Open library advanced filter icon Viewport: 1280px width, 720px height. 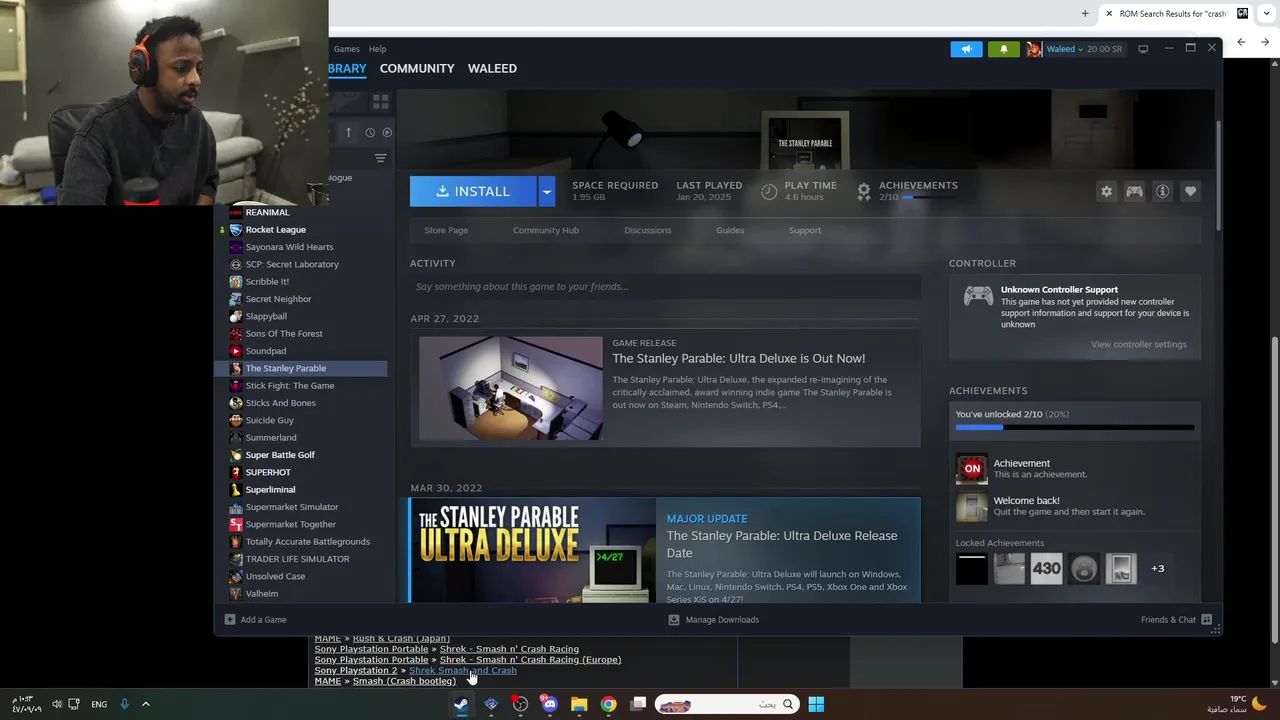point(380,158)
